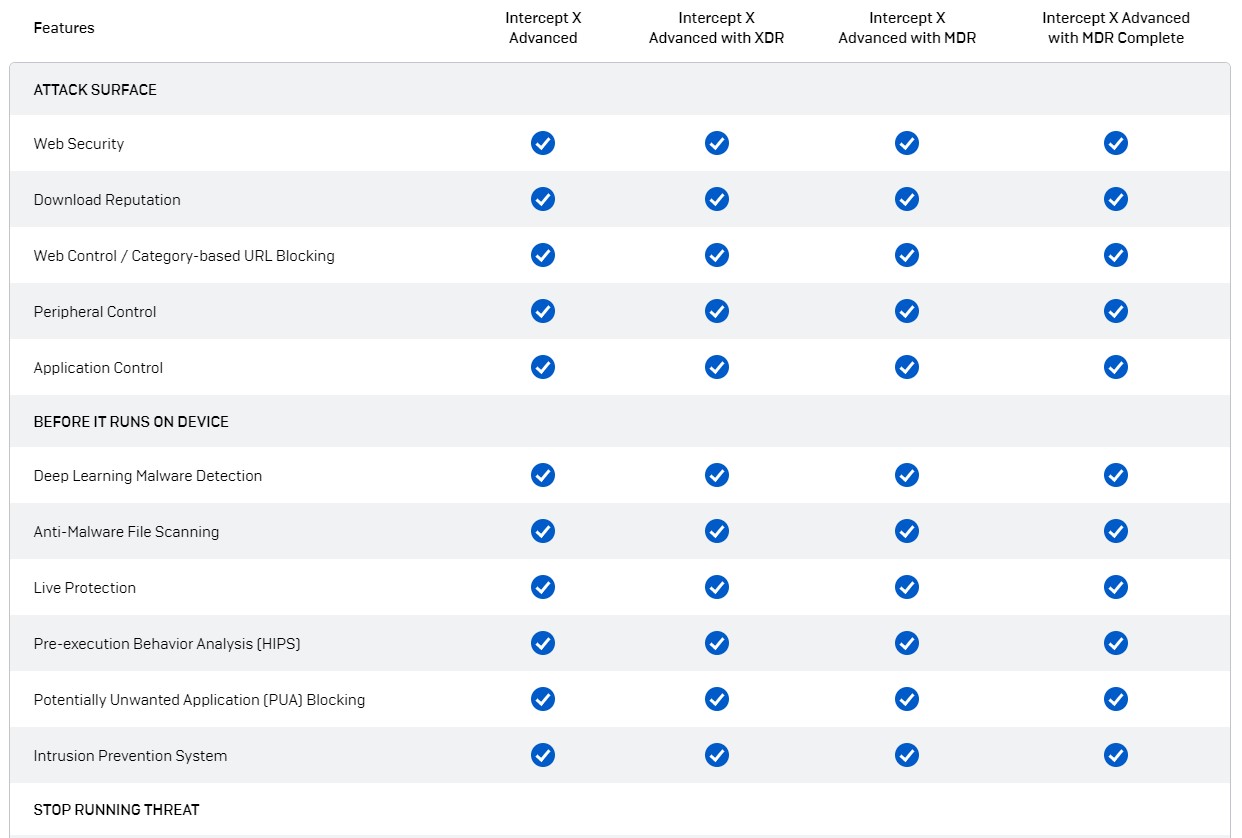Select Deep Learning Malware Detection check under MDR Complete
The width and height of the screenshot is (1242, 838).
[1116, 475]
